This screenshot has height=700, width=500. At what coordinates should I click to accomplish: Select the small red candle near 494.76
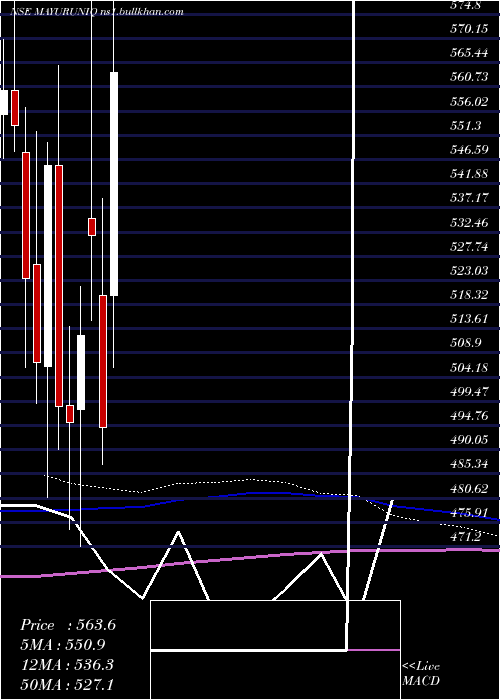click(70, 414)
